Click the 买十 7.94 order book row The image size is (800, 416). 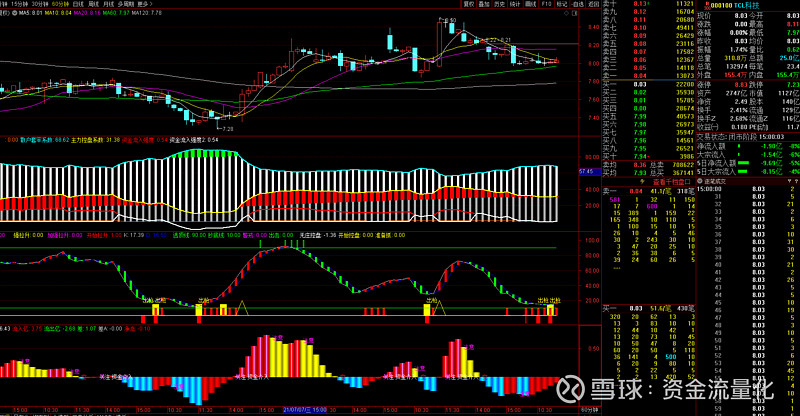pyautogui.click(x=648, y=156)
